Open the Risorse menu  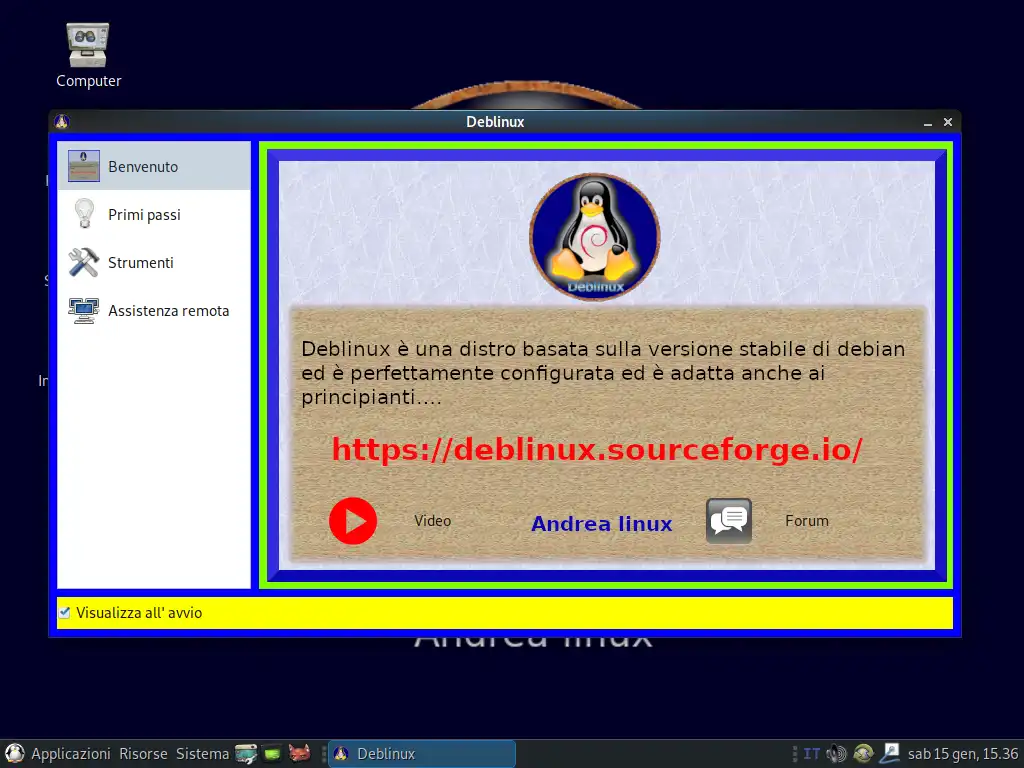(x=143, y=754)
